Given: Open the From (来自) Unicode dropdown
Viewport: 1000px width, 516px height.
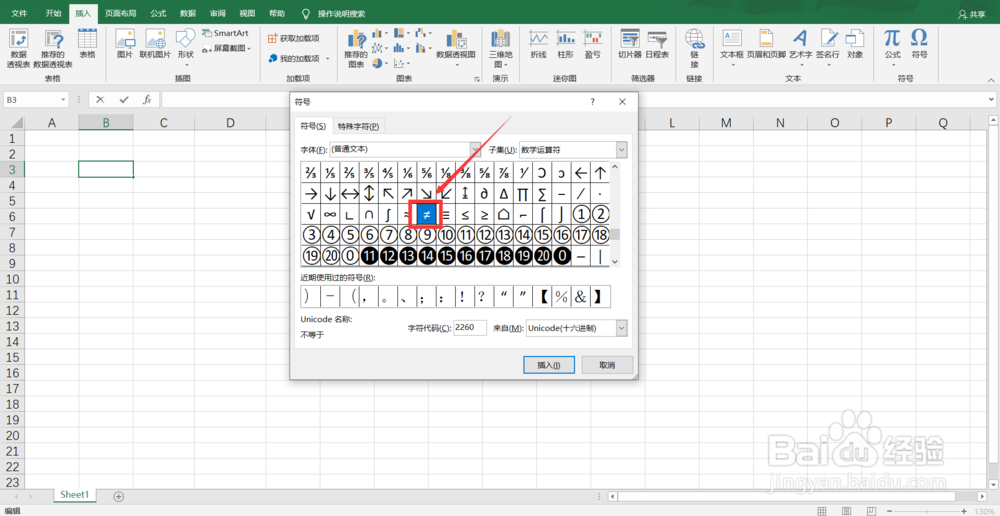Looking at the screenshot, I should pyautogui.click(x=622, y=328).
